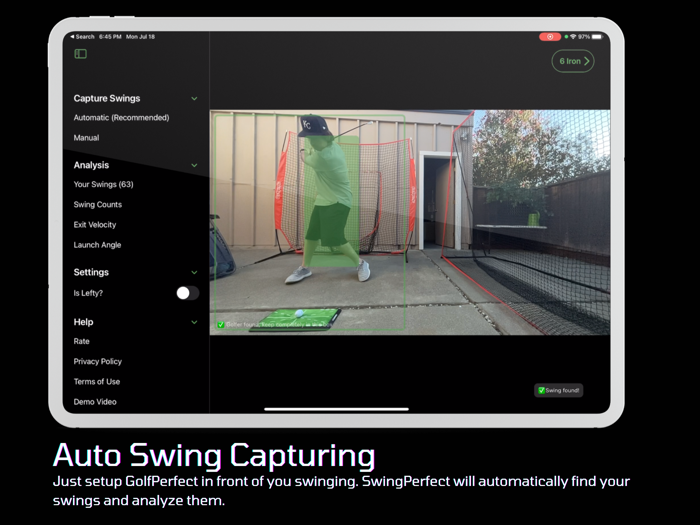This screenshot has width=700, height=525.
Task: Enable the Is Lefty switch
Action: [x=187, y=293]
